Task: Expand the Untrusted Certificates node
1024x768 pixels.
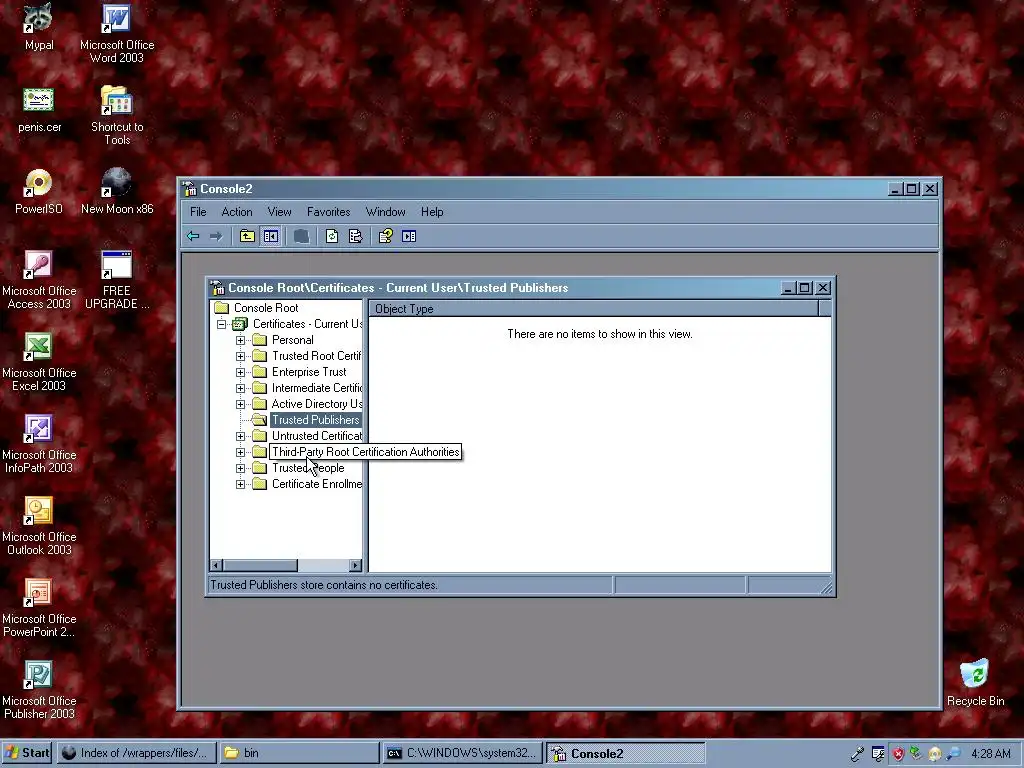Action: pos(240,436)
